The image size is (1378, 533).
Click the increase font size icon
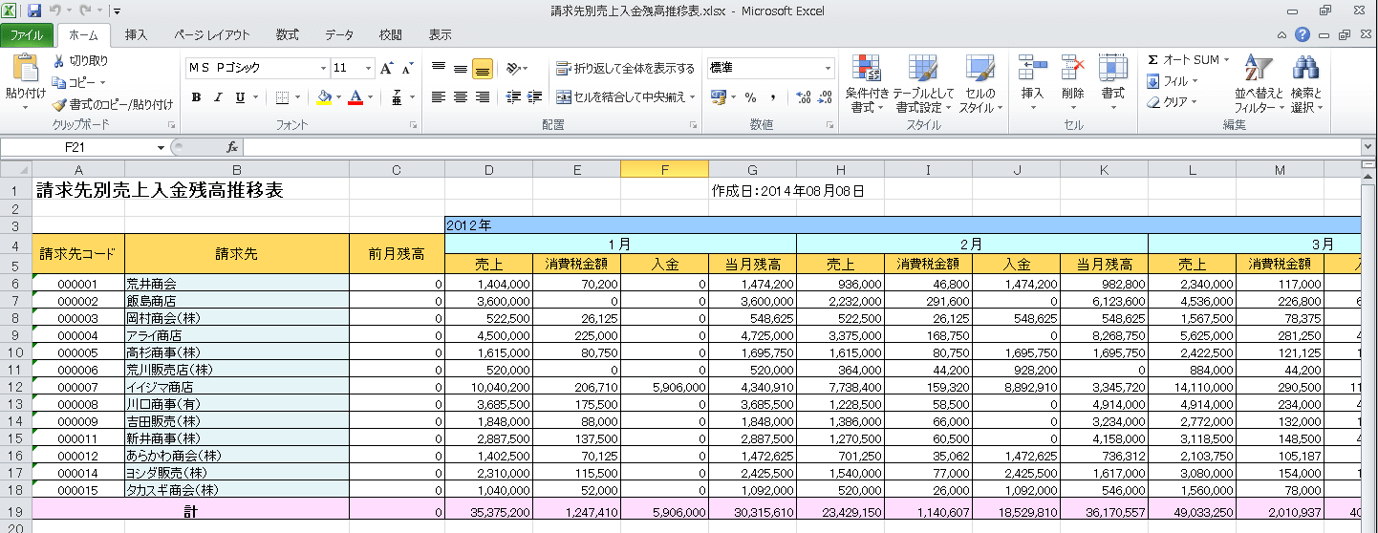387,68
